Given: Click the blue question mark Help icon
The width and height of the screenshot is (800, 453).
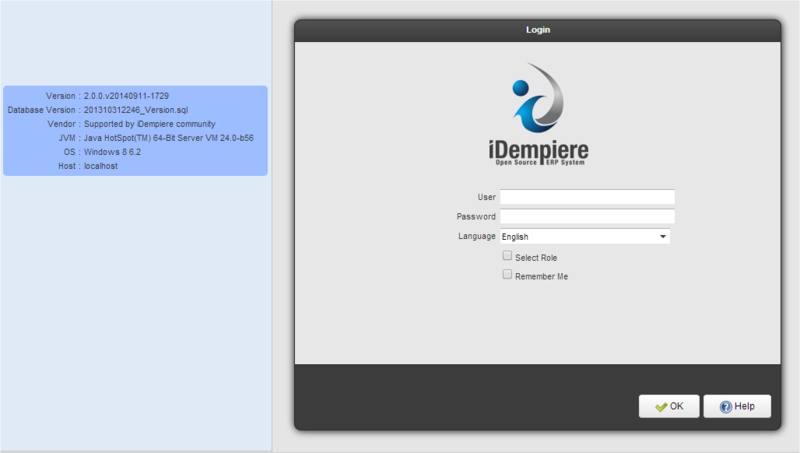Looking at the screenshot, I should (726, 407).
